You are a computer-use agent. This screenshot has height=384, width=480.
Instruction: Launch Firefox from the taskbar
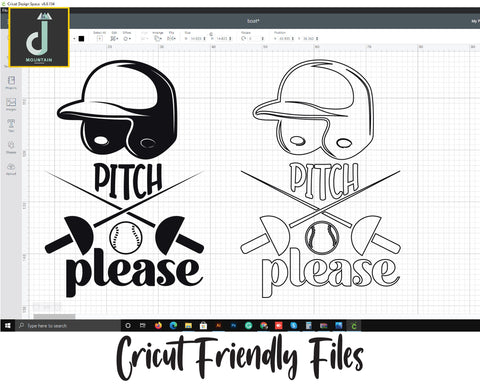pos(158,325)
